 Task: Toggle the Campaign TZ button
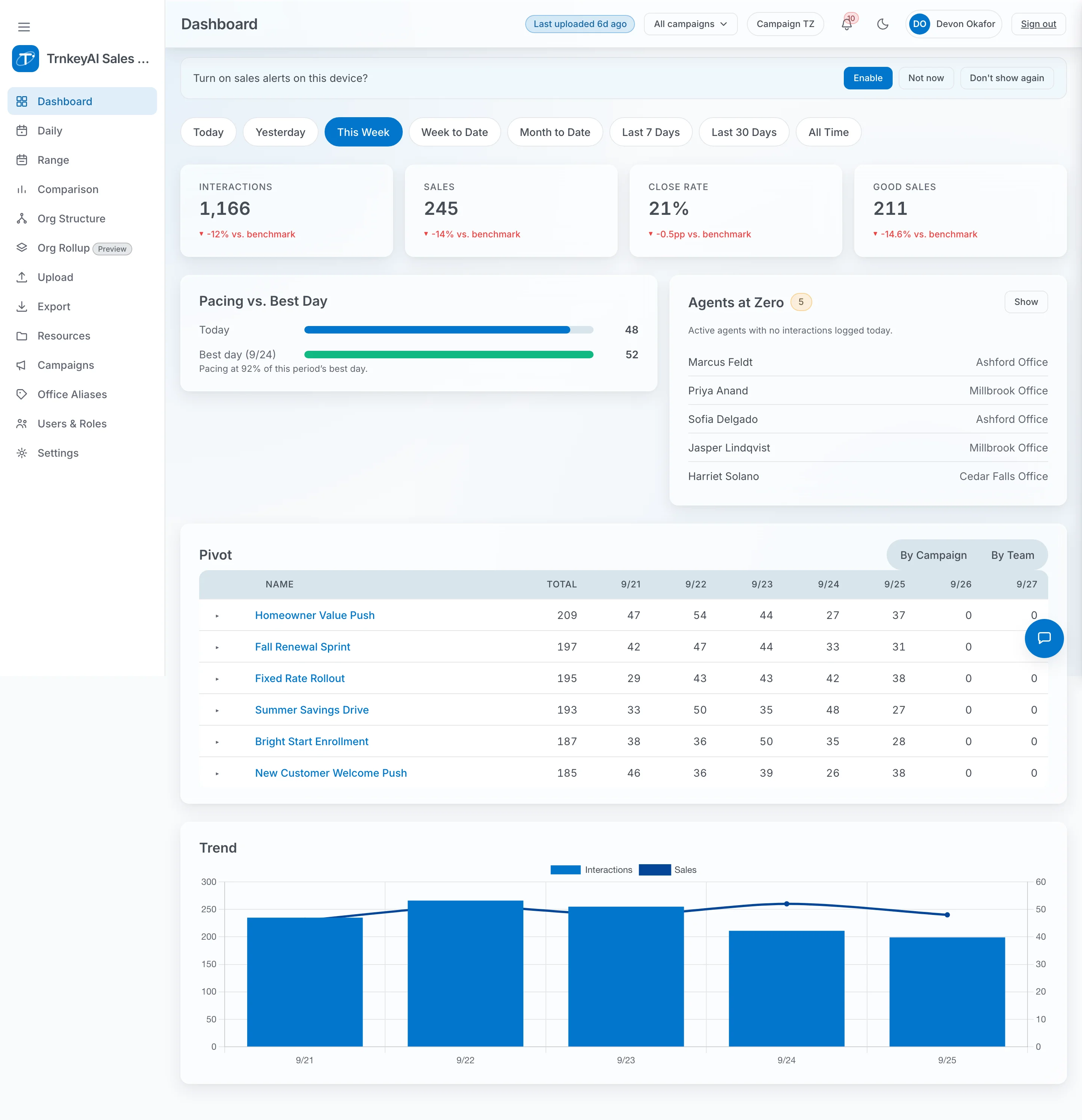[785, 24]
